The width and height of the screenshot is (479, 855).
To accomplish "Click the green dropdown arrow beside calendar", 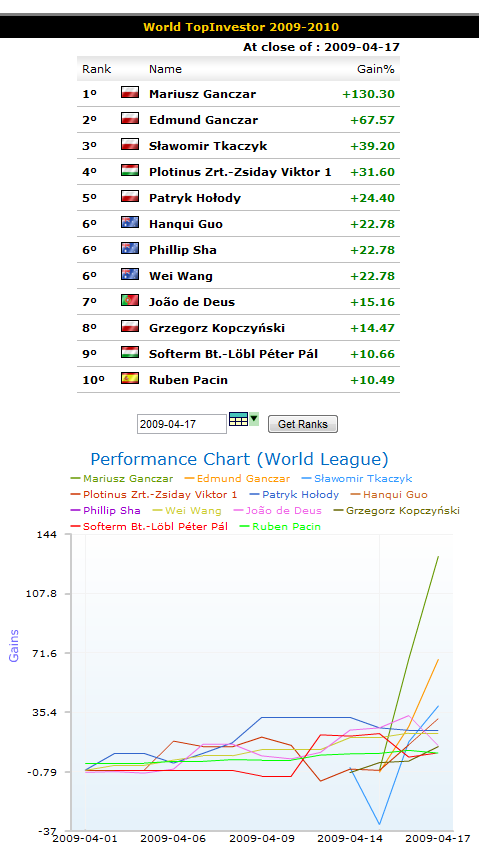I will 254,419.
